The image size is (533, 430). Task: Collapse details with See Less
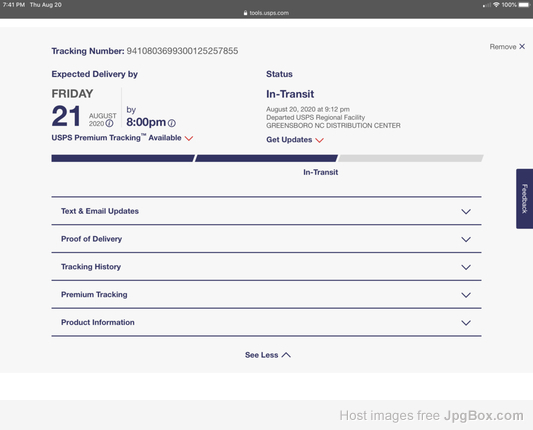pos(268,355)
